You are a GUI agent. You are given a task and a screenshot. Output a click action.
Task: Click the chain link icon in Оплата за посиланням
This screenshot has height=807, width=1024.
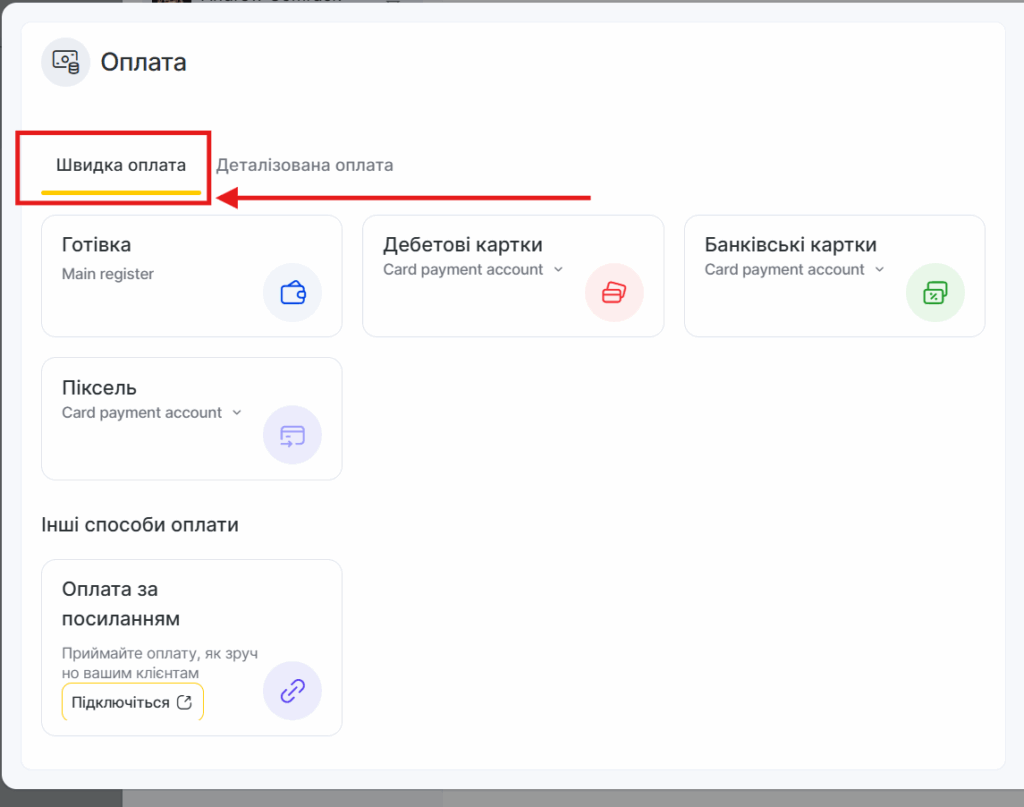coord(292,691)
